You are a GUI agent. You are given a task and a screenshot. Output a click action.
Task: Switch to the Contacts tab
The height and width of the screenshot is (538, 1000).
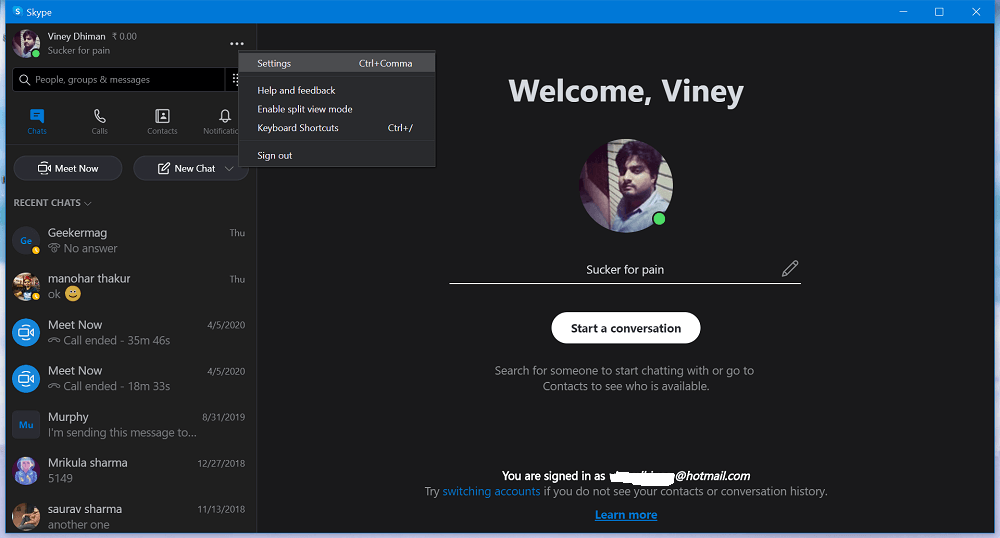click(162, 121)
